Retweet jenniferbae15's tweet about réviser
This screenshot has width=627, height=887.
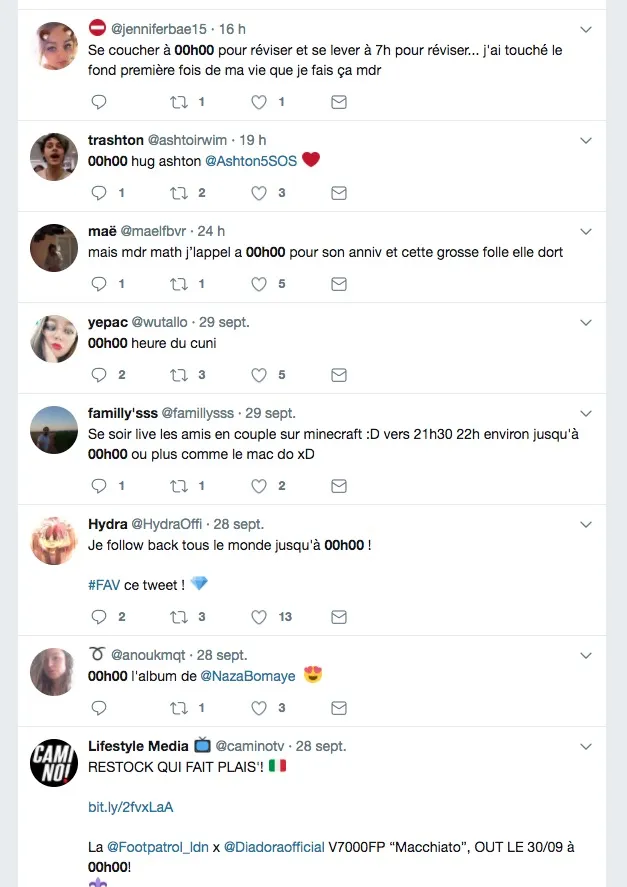click(x=180, y=102)
